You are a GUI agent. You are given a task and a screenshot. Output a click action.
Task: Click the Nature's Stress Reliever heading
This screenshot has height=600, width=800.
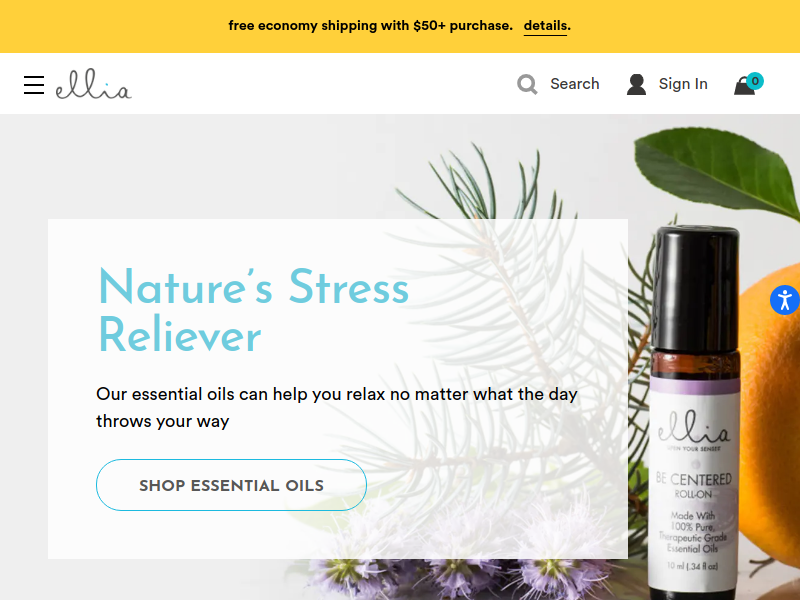254,310
